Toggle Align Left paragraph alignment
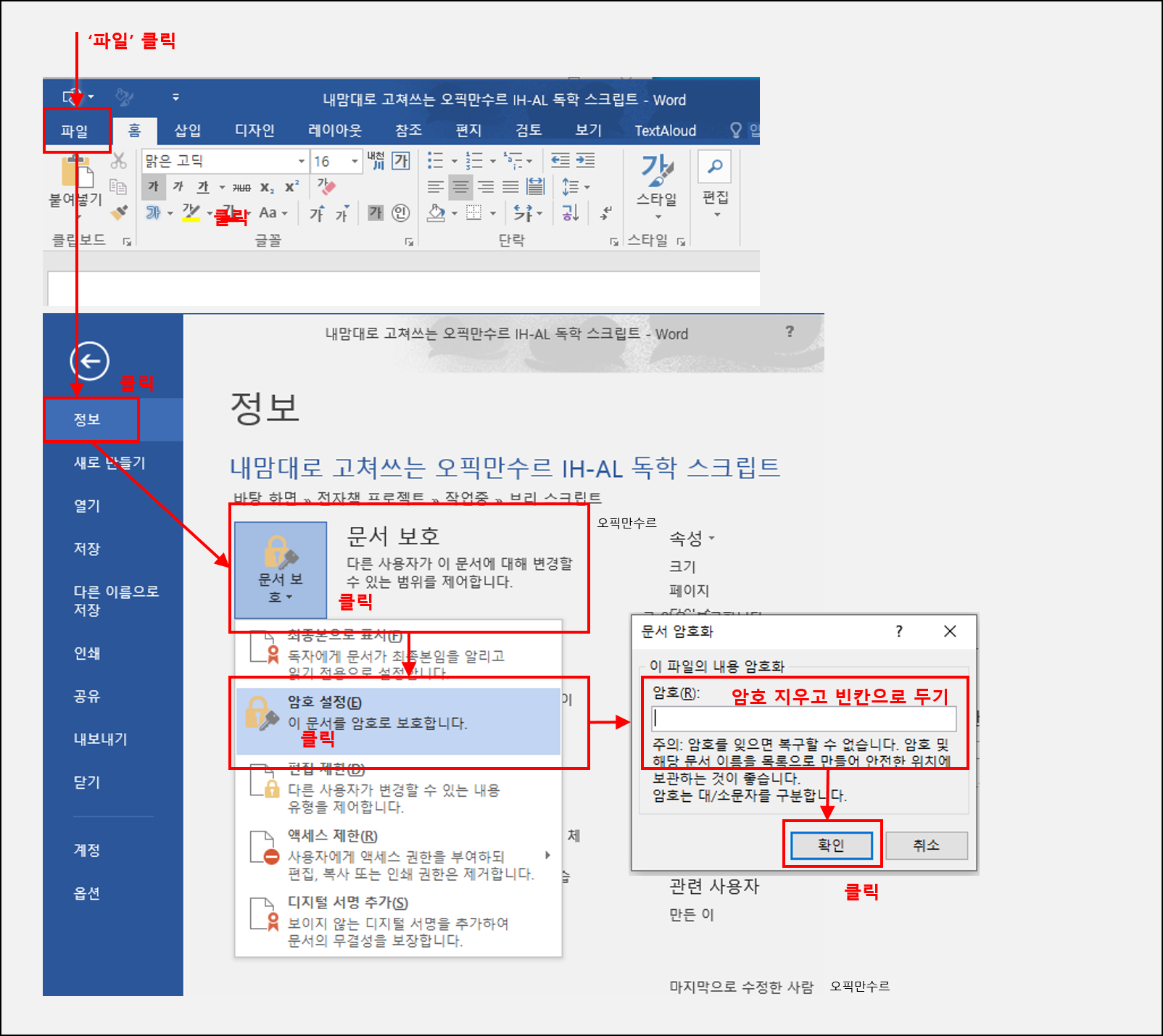 pyautogui.click(x=435, y=187)
